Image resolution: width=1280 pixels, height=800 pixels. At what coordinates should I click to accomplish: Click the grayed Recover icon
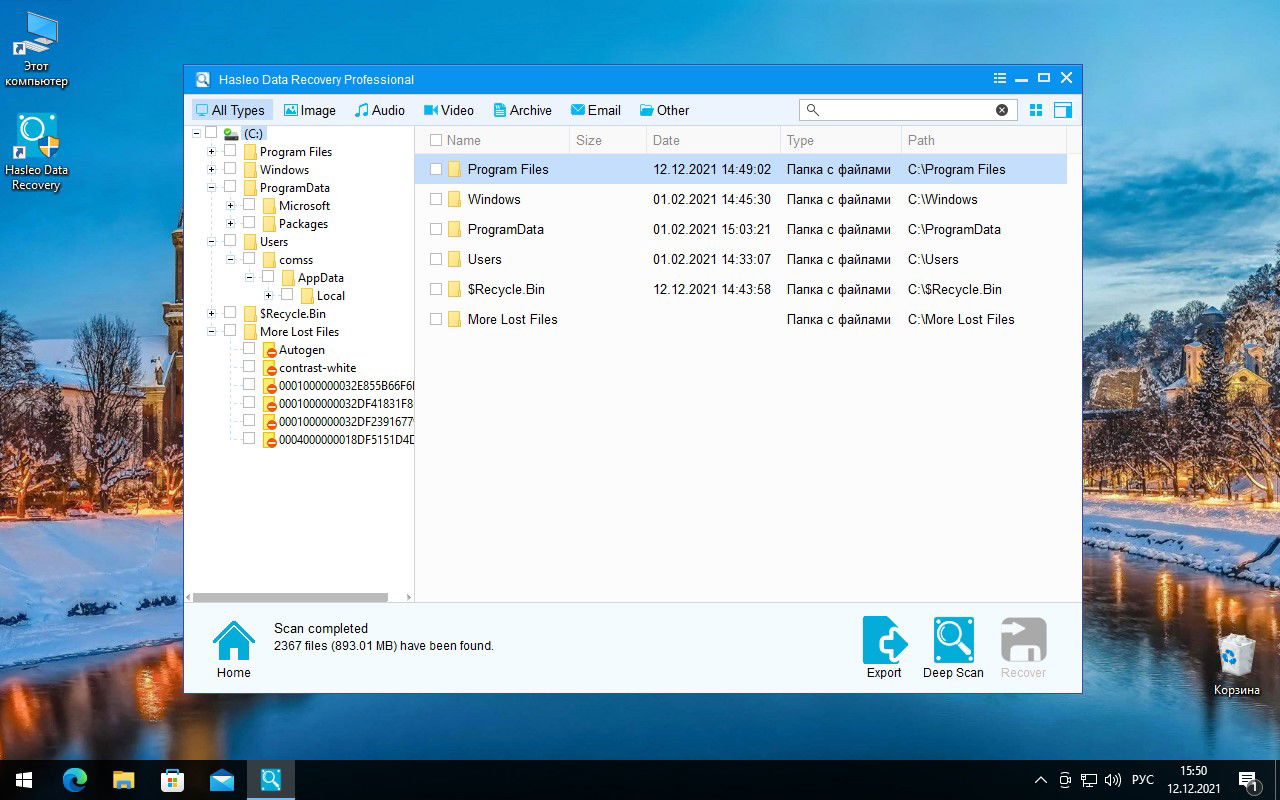(1023, 640)
